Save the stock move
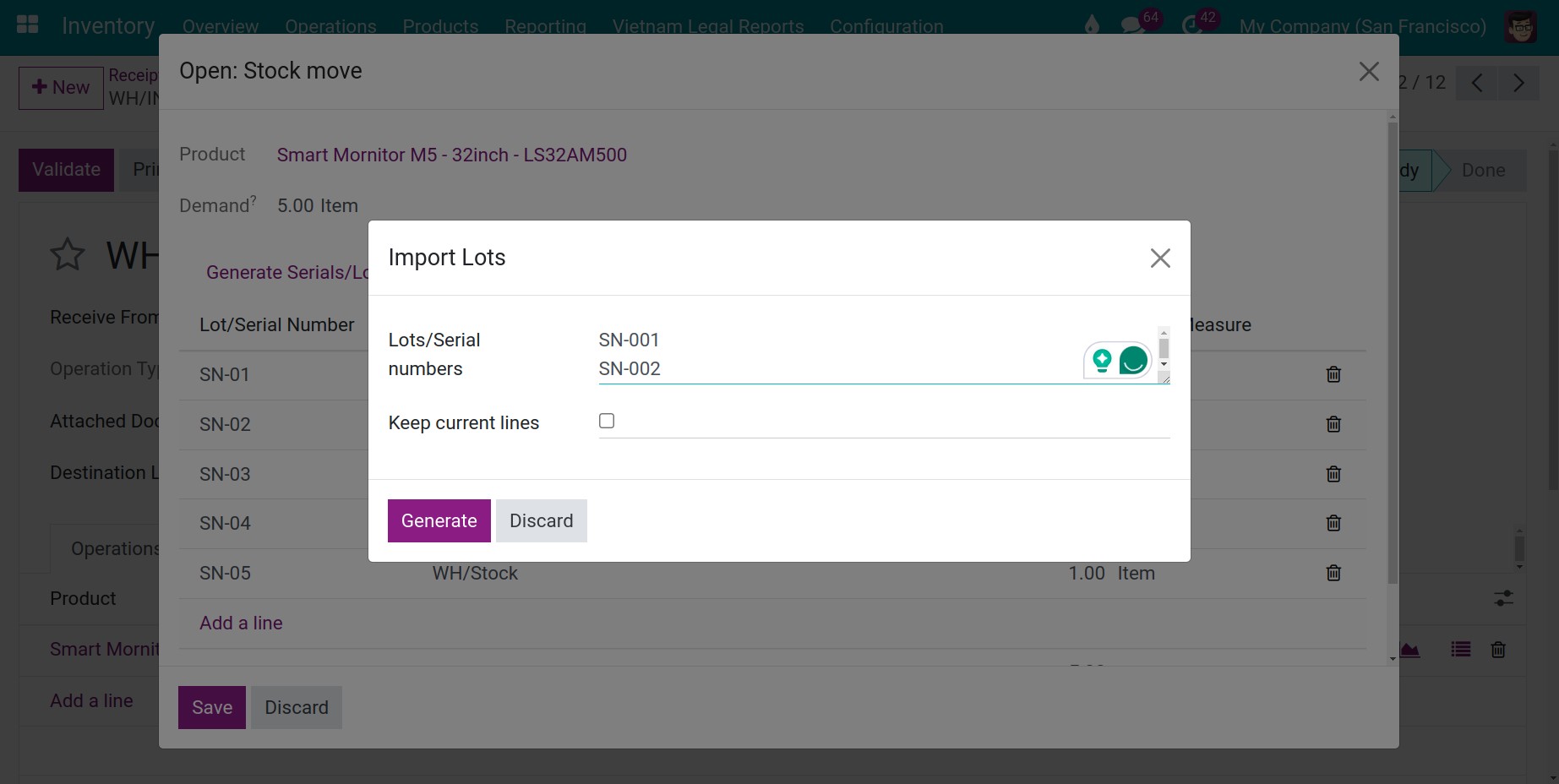Image resolution: width=1559 pixels, height=784 pixels. tap(212, 707)
